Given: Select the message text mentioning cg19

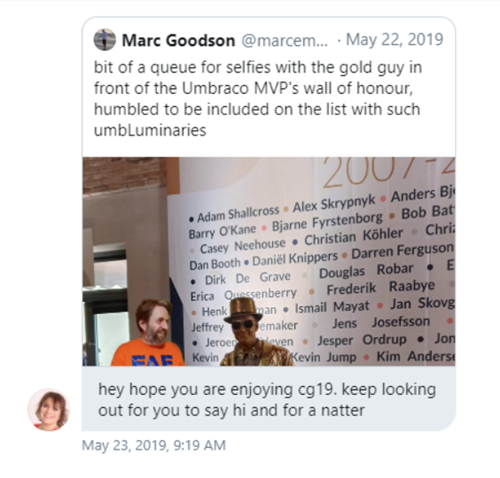Looking at the screenshot, I should pos(267,400).
